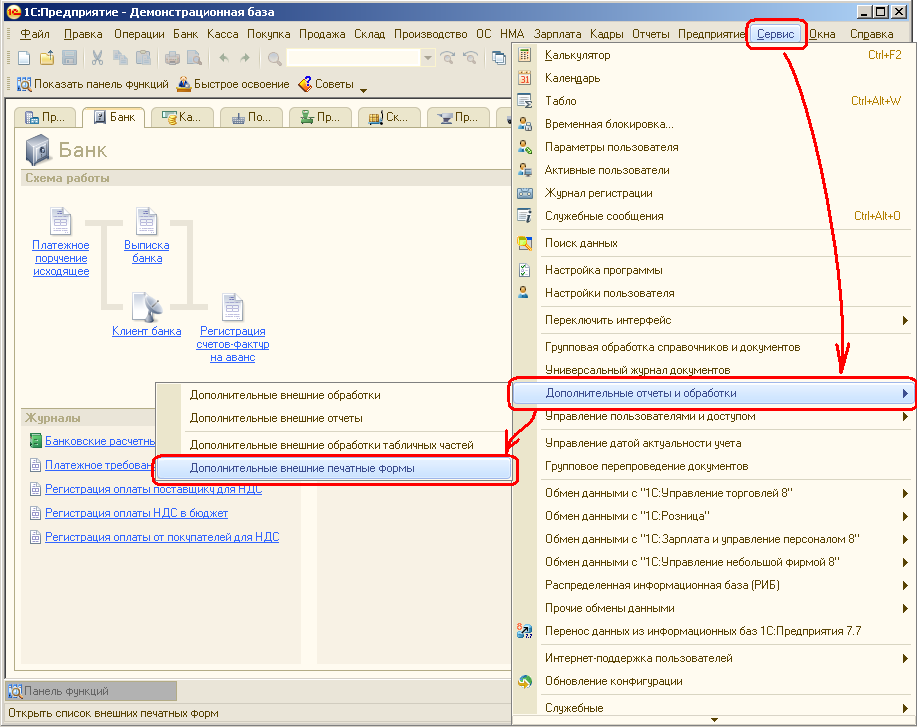Select Дополнительные внешние отчеты
The height and width of the screenshot is (727, 917).
pyautogui.click(x=276, y=418)
